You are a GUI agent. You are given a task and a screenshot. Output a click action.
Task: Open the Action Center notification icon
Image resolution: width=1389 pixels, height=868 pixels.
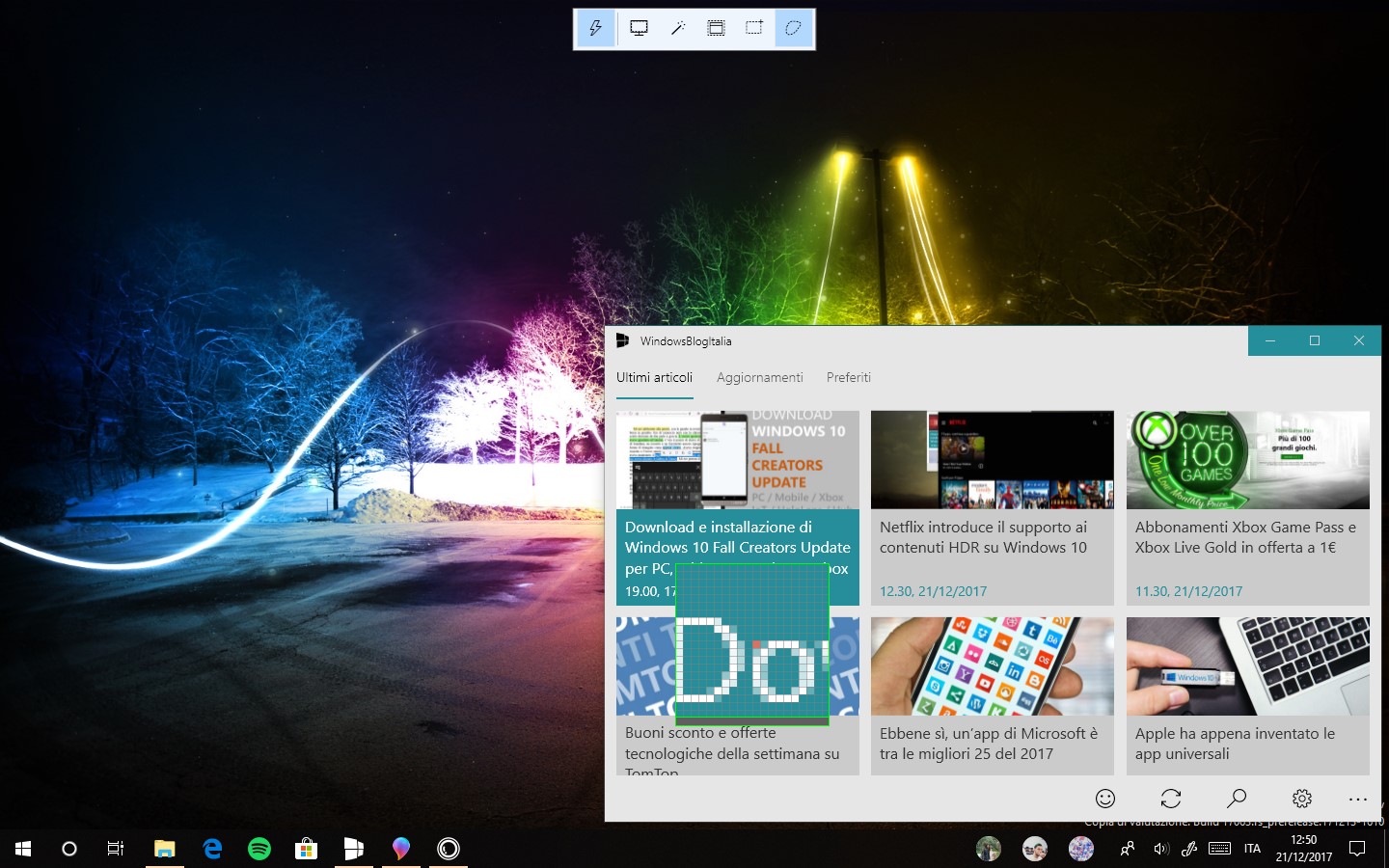[1357, 849]
